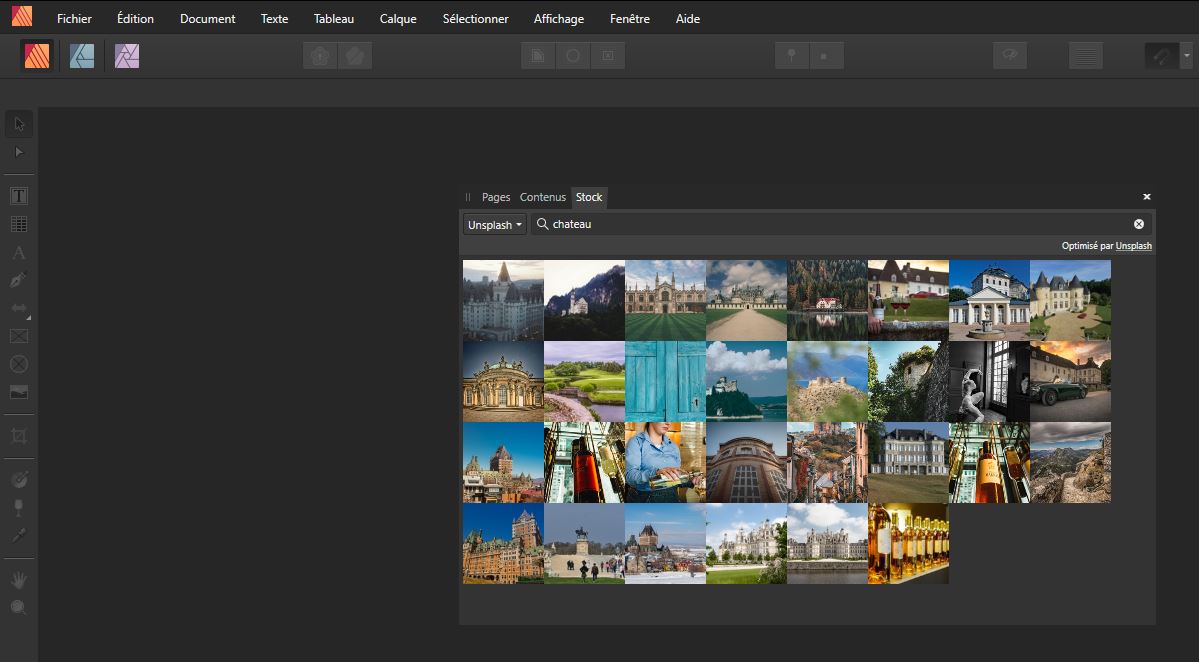
Task: Open the Aide menu
Action: click(687, 18)
